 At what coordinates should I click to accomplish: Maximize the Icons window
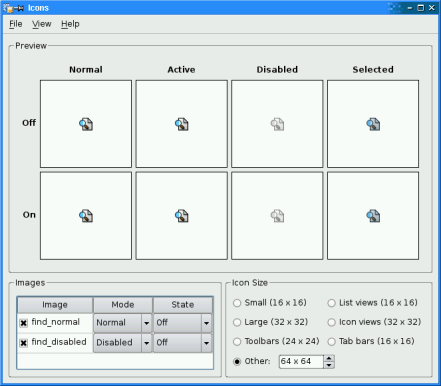421,8
